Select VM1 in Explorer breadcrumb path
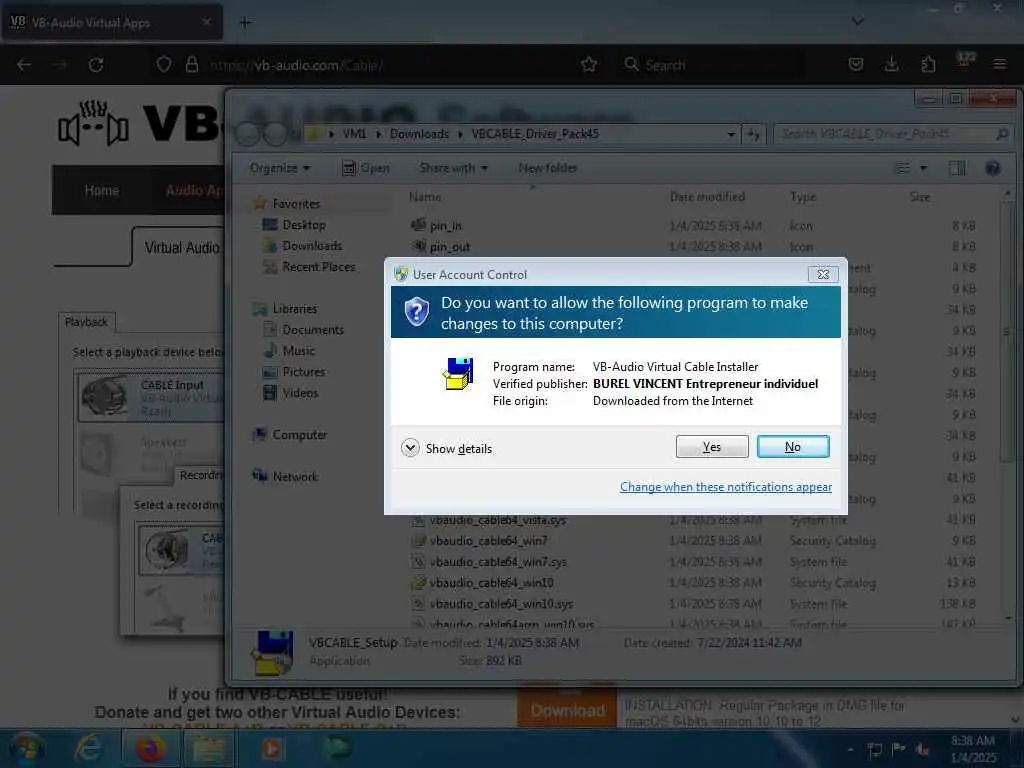Image resolution: width=1024 pixels, height=768 pixels. pos(355,134)
